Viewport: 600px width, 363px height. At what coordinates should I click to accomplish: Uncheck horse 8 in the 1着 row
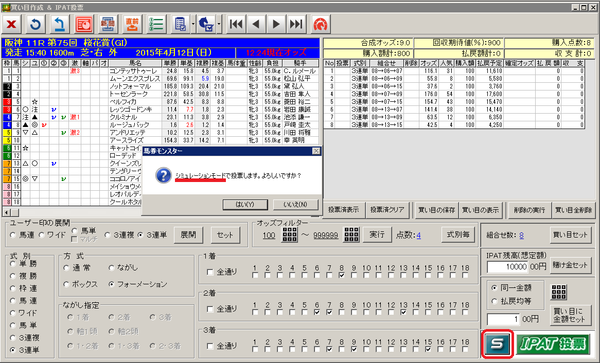coord(341,275)
